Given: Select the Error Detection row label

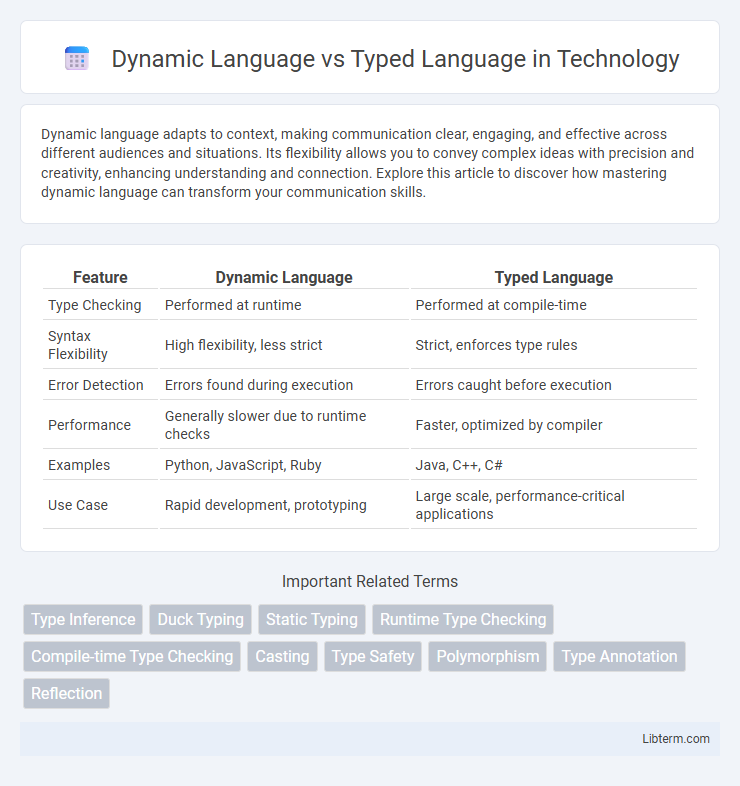Looking at the screenshot, I should pyautogui.click(x=96, y=385).
